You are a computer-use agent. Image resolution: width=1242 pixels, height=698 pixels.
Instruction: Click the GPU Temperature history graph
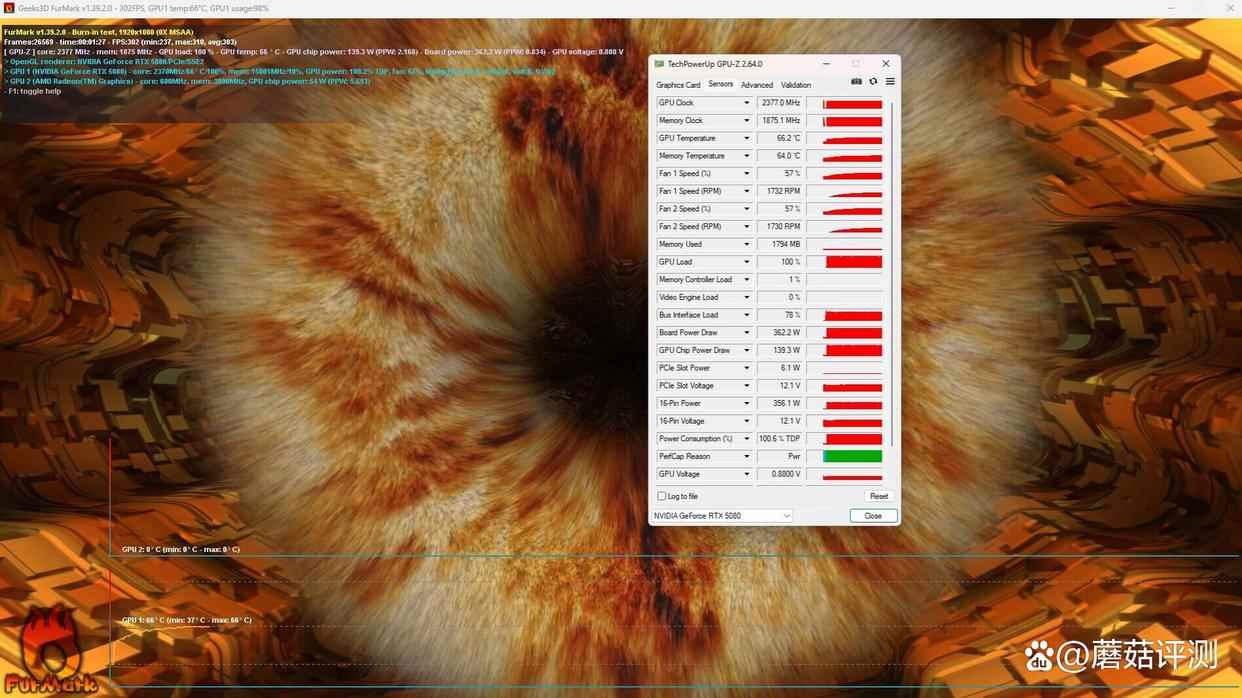coord(844,138)
